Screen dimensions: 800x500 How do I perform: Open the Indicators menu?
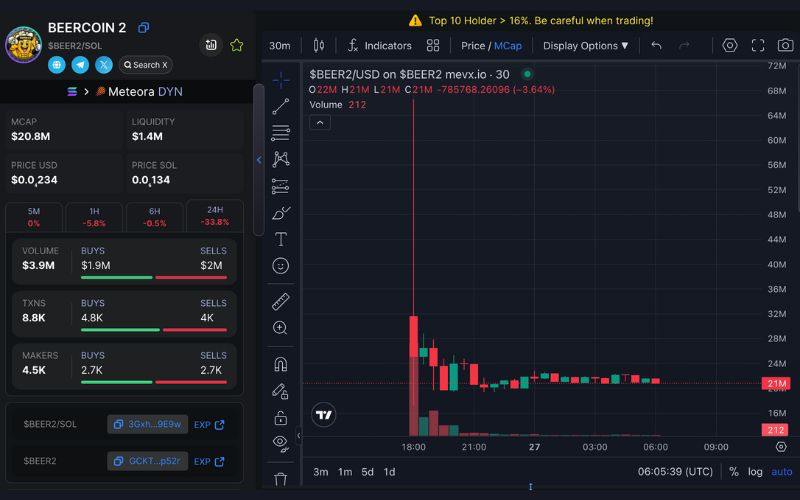380,46
